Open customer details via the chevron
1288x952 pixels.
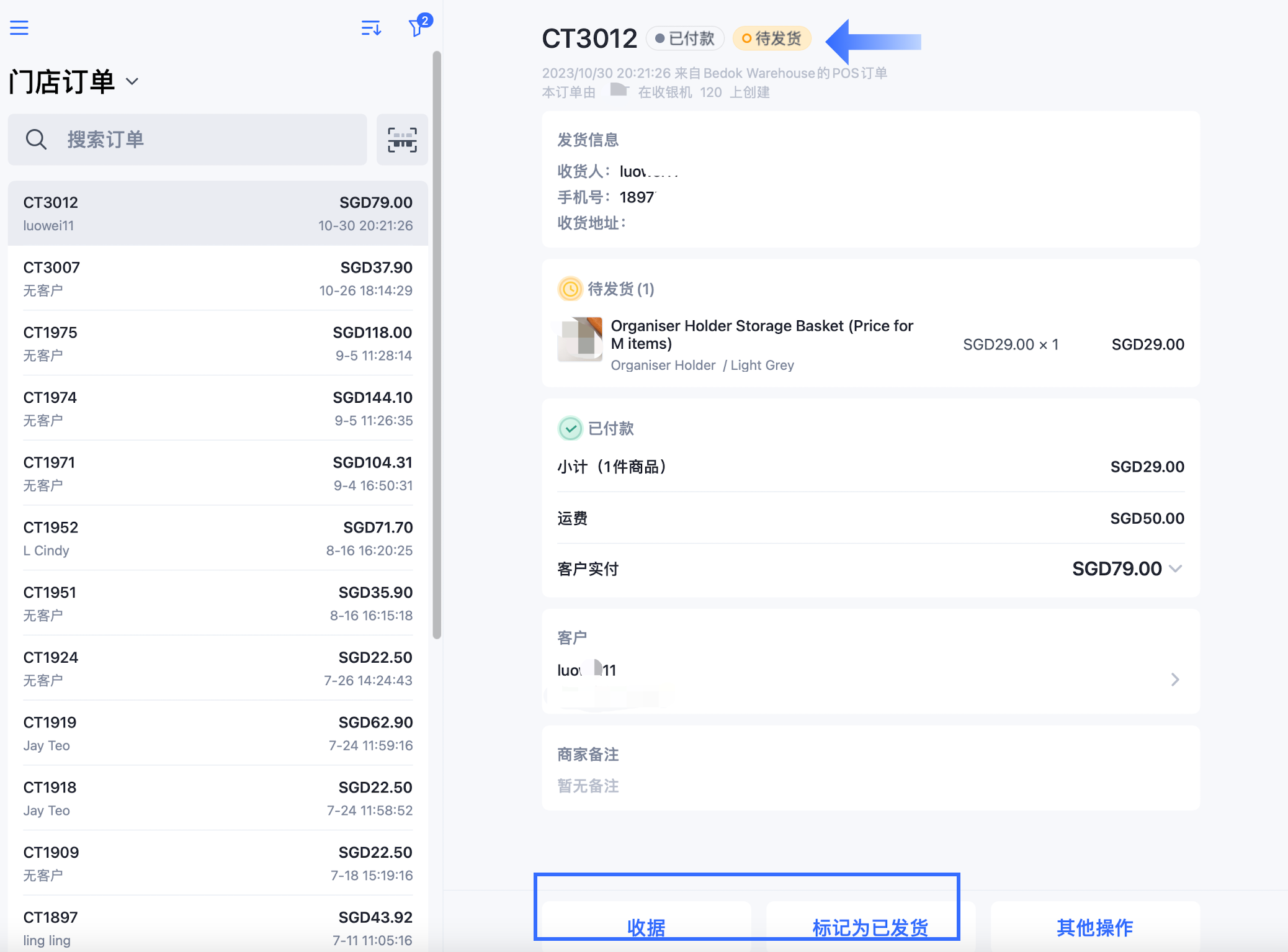pos(1175,680)
